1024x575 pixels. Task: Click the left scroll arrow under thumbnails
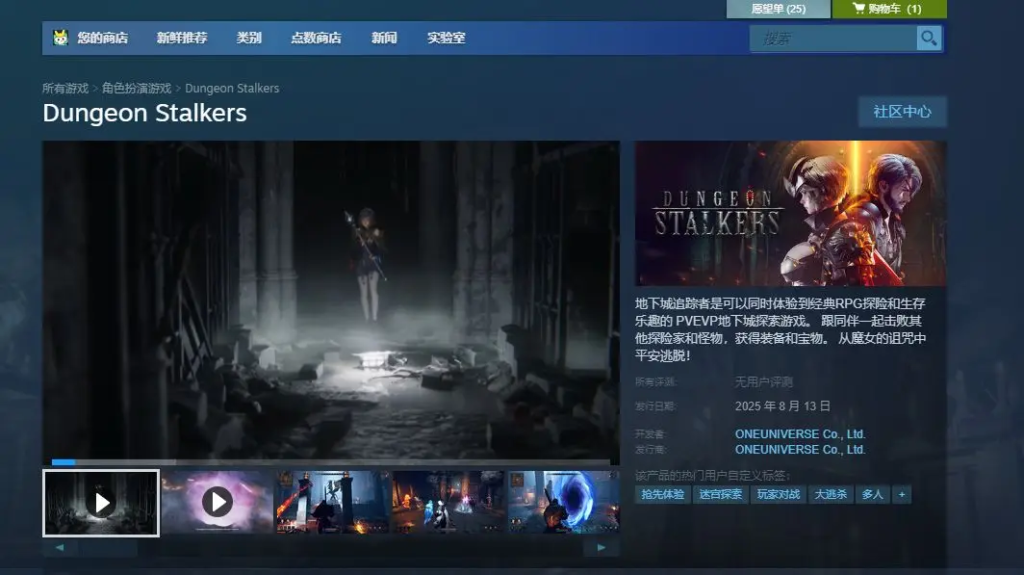[x=59, y=548]
